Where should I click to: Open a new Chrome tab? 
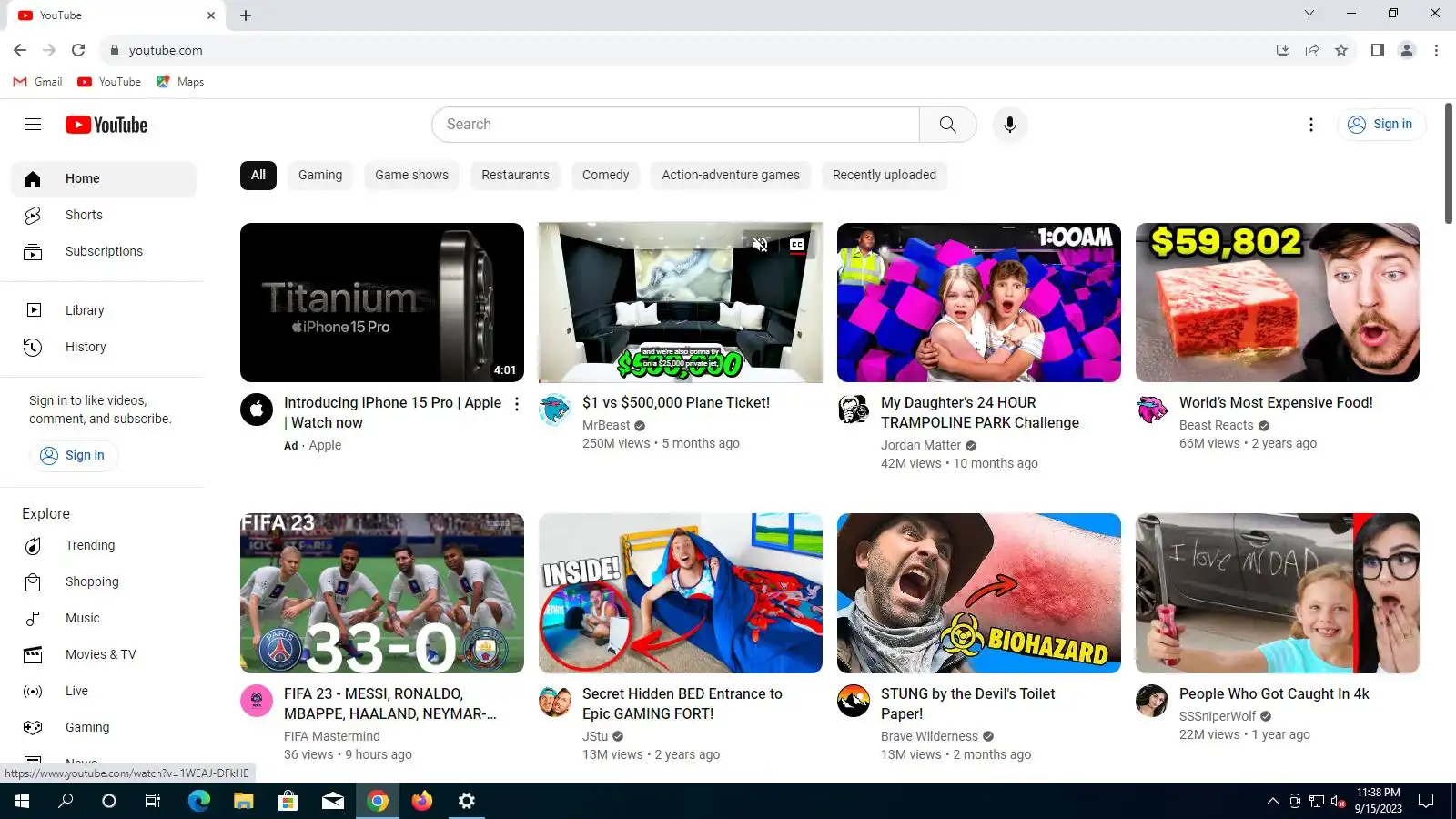click(246, 15)
